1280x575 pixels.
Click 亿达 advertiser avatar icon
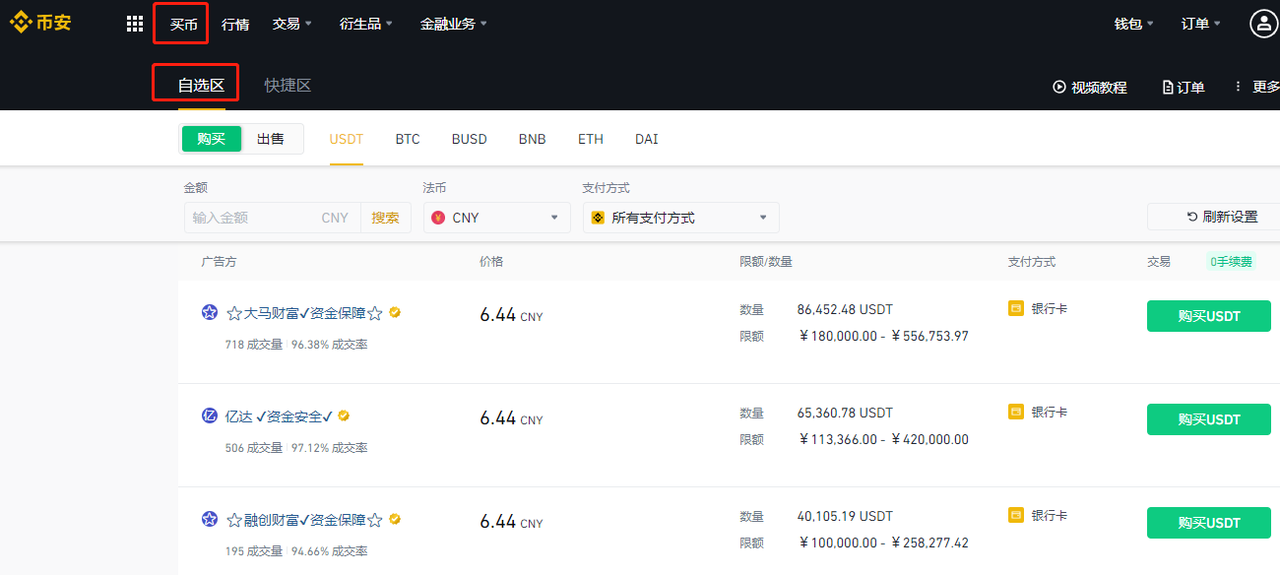[210, 416]
